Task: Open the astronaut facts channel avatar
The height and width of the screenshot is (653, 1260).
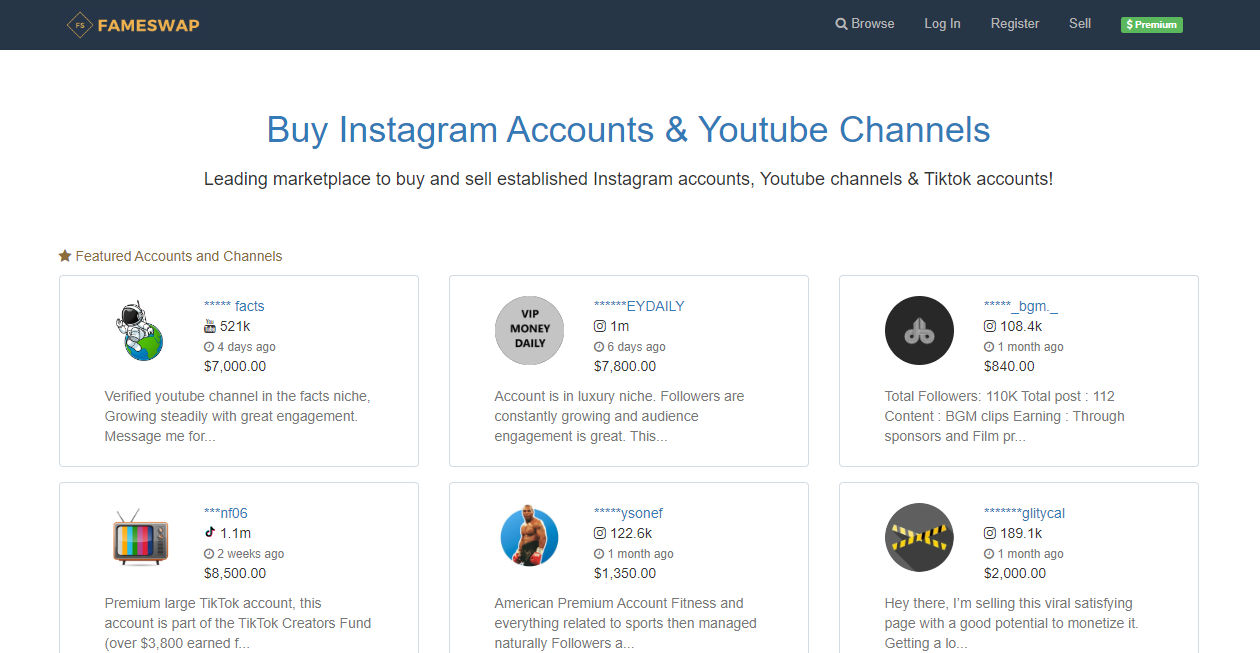Action: tap(140, 331)
